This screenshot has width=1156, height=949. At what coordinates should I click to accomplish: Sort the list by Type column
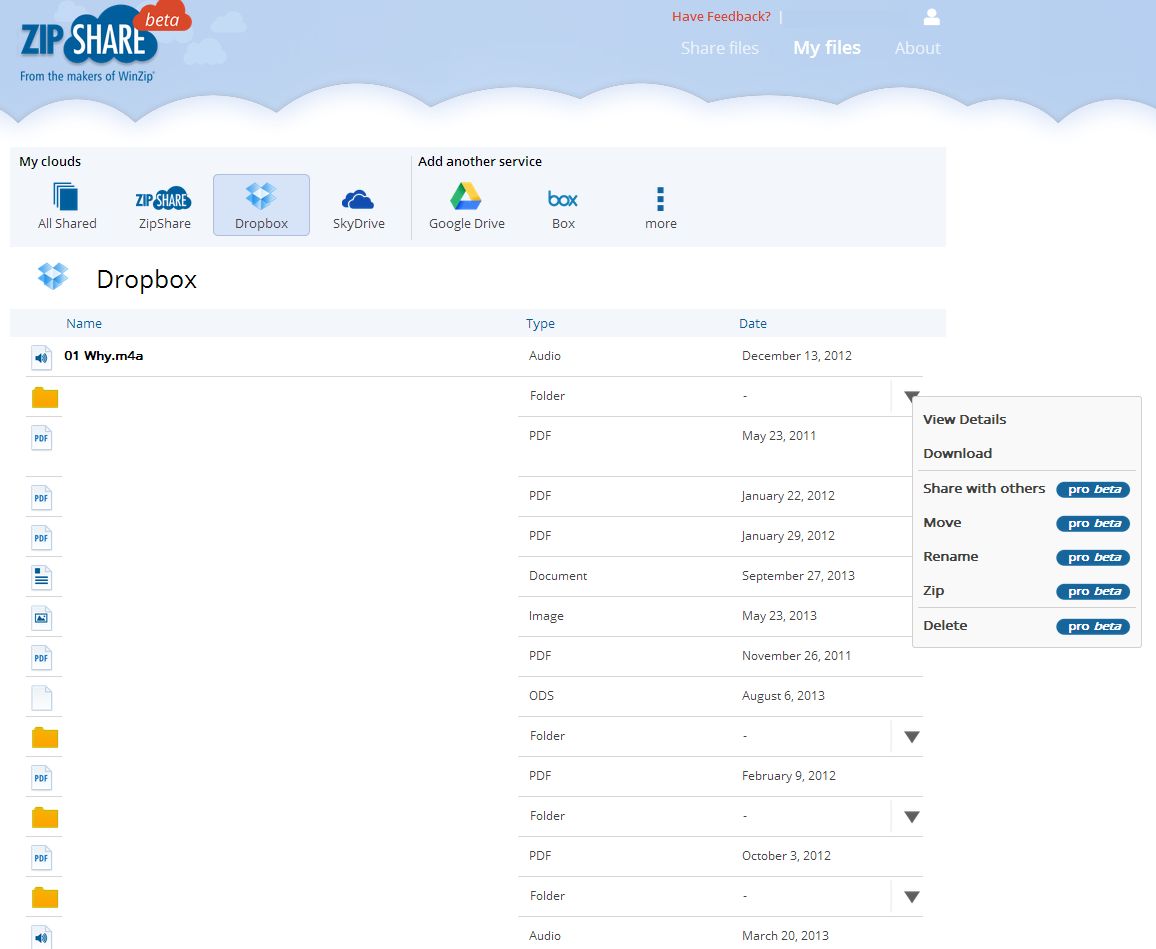point(540,323)
